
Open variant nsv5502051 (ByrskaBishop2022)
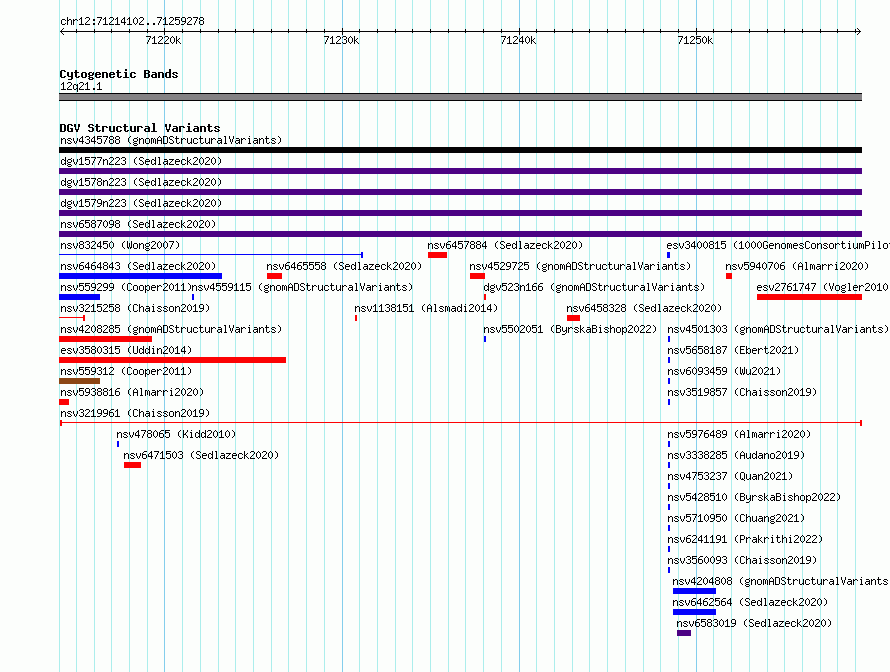[x=570, y=329]
